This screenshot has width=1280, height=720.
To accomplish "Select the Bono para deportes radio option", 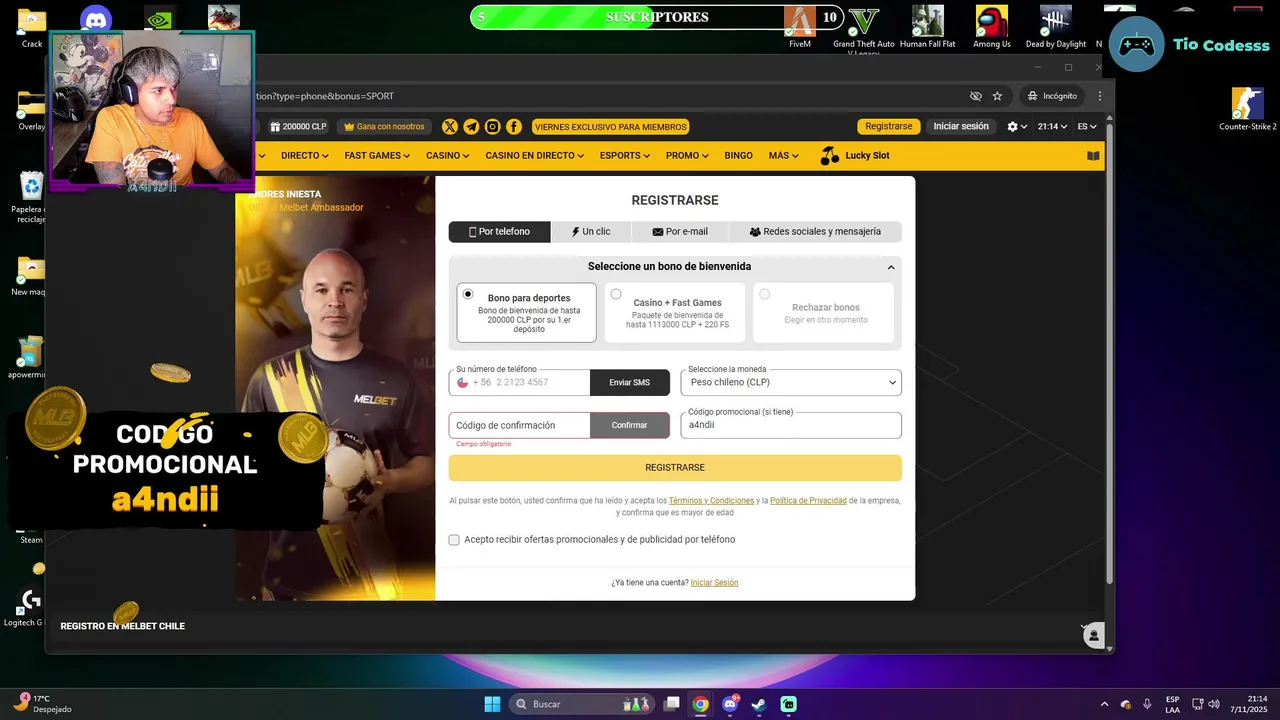I will coord(468,294).
